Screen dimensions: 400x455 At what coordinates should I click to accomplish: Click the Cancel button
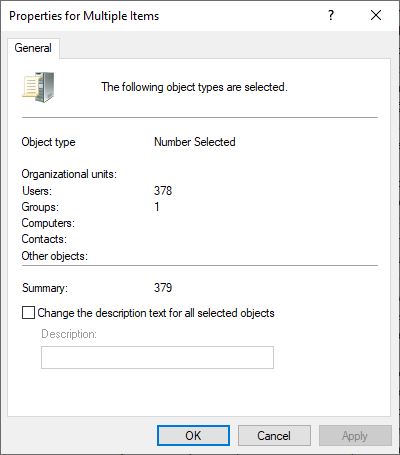click(274, 436)
